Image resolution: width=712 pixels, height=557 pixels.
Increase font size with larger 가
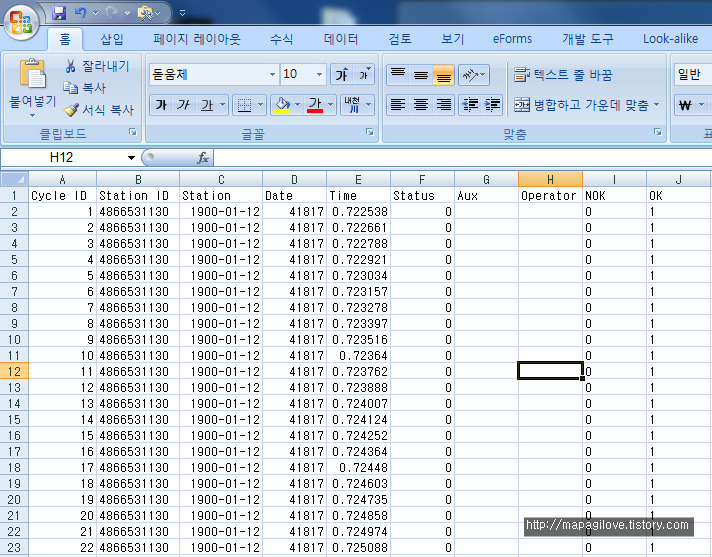point(341,74)
